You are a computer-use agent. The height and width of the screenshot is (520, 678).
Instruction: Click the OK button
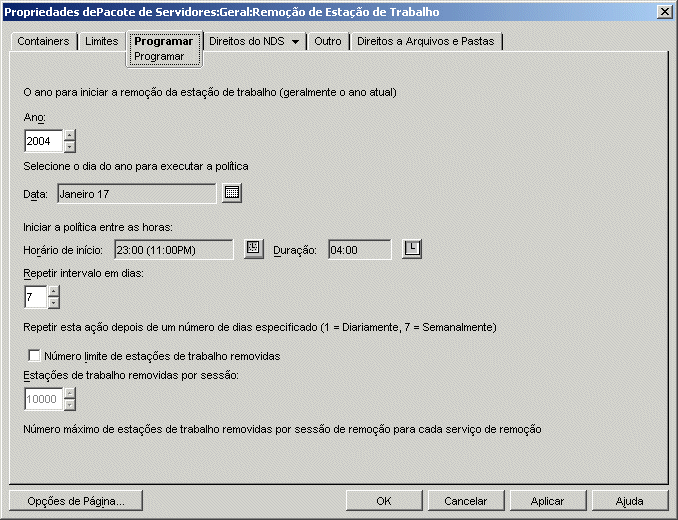click(384, 501)
